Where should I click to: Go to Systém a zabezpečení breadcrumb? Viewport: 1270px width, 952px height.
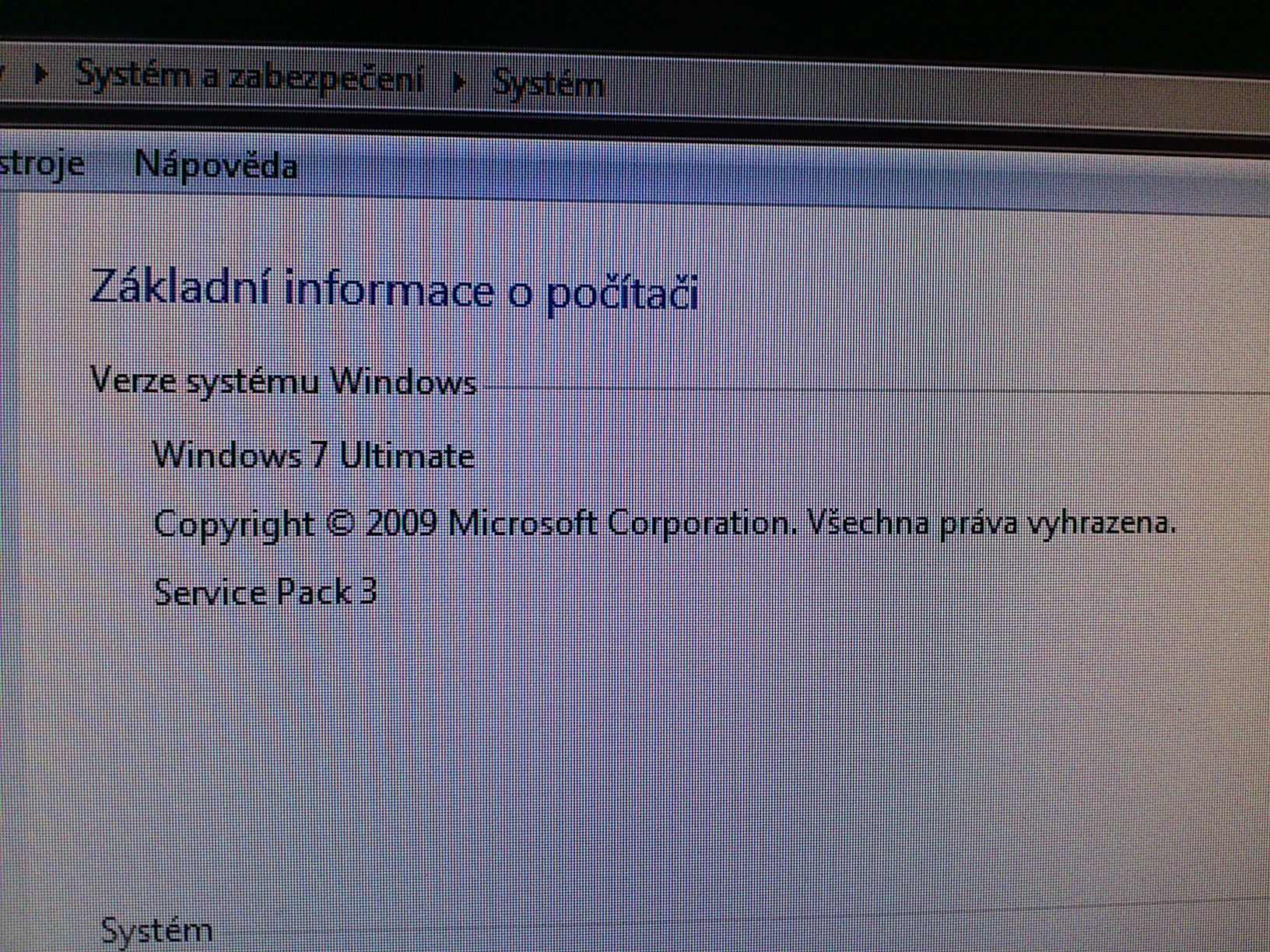coord(250,76)
